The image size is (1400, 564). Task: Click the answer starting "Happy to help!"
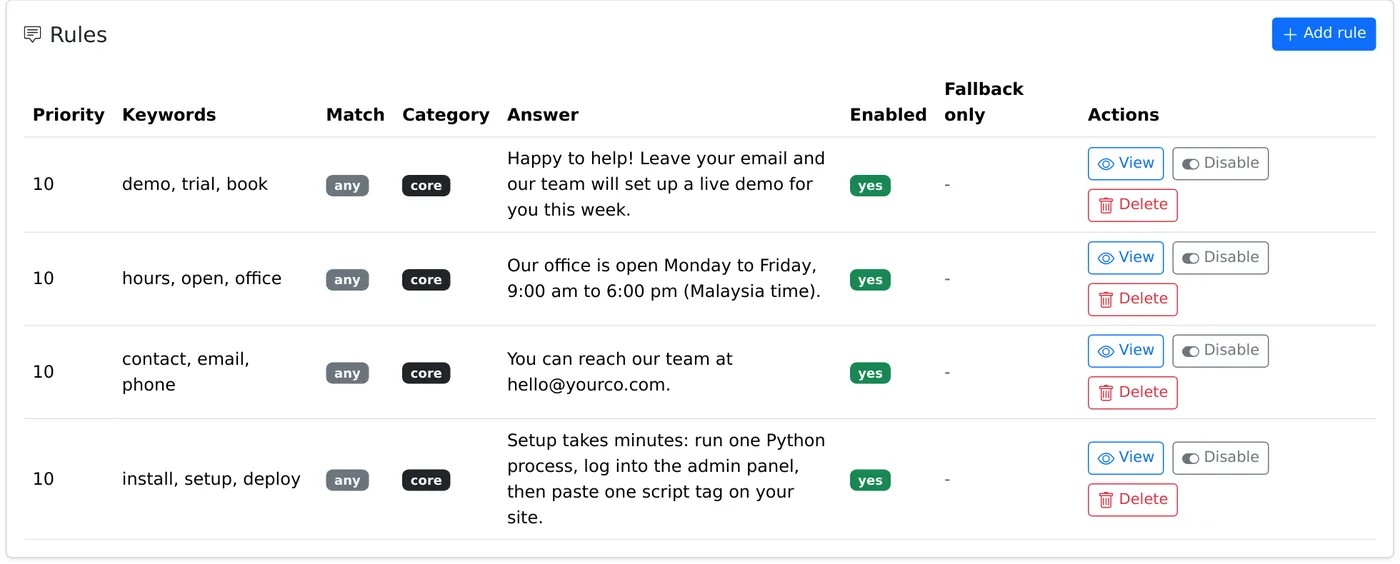tap(666, 184)
